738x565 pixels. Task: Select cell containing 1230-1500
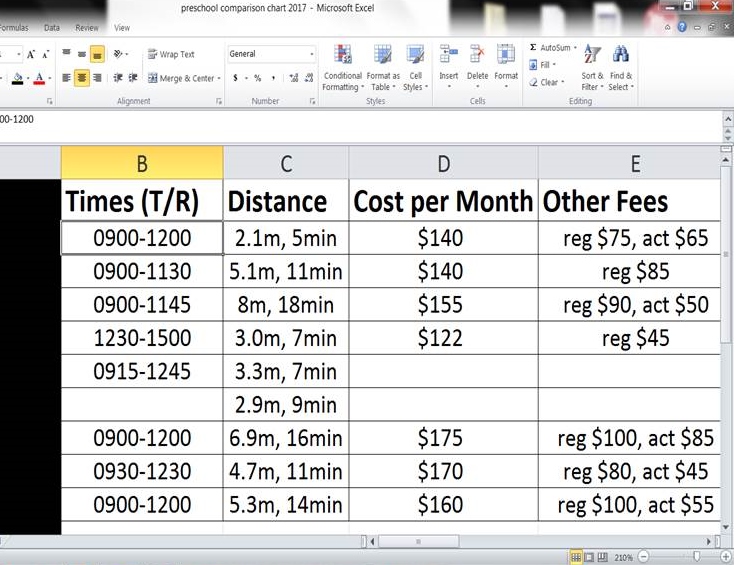(142, 338)
